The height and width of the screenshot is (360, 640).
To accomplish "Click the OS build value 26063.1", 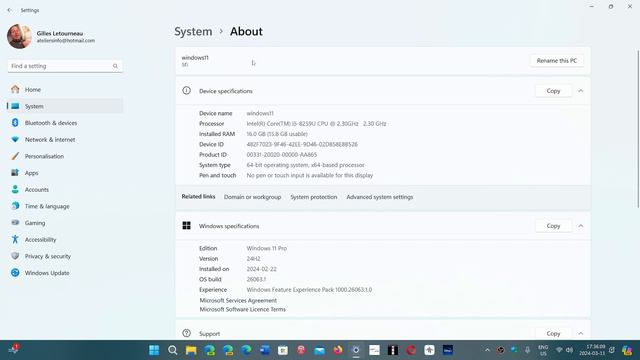I will (x=256, y=280).
